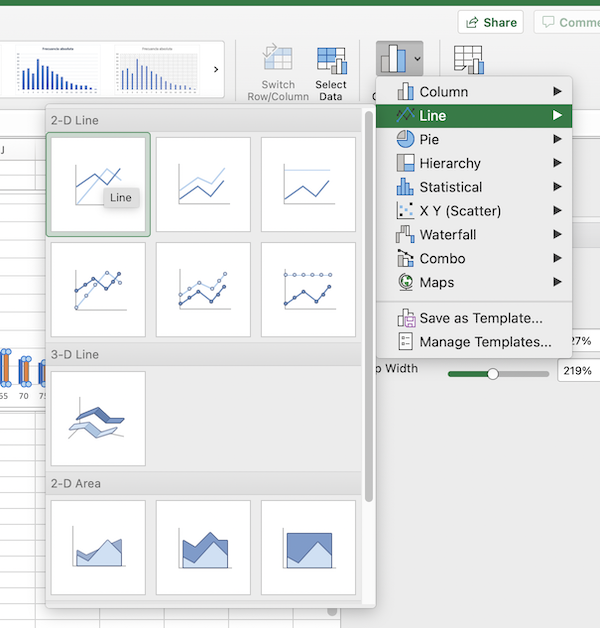Pick the first 2-D Area chart
Screen dimensions: 600x628
[98, 547]
